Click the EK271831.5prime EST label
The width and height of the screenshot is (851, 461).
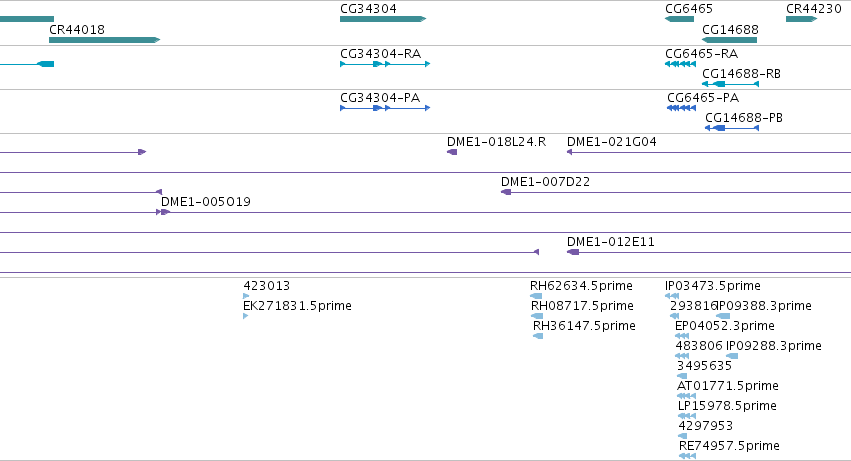[297, 305]
